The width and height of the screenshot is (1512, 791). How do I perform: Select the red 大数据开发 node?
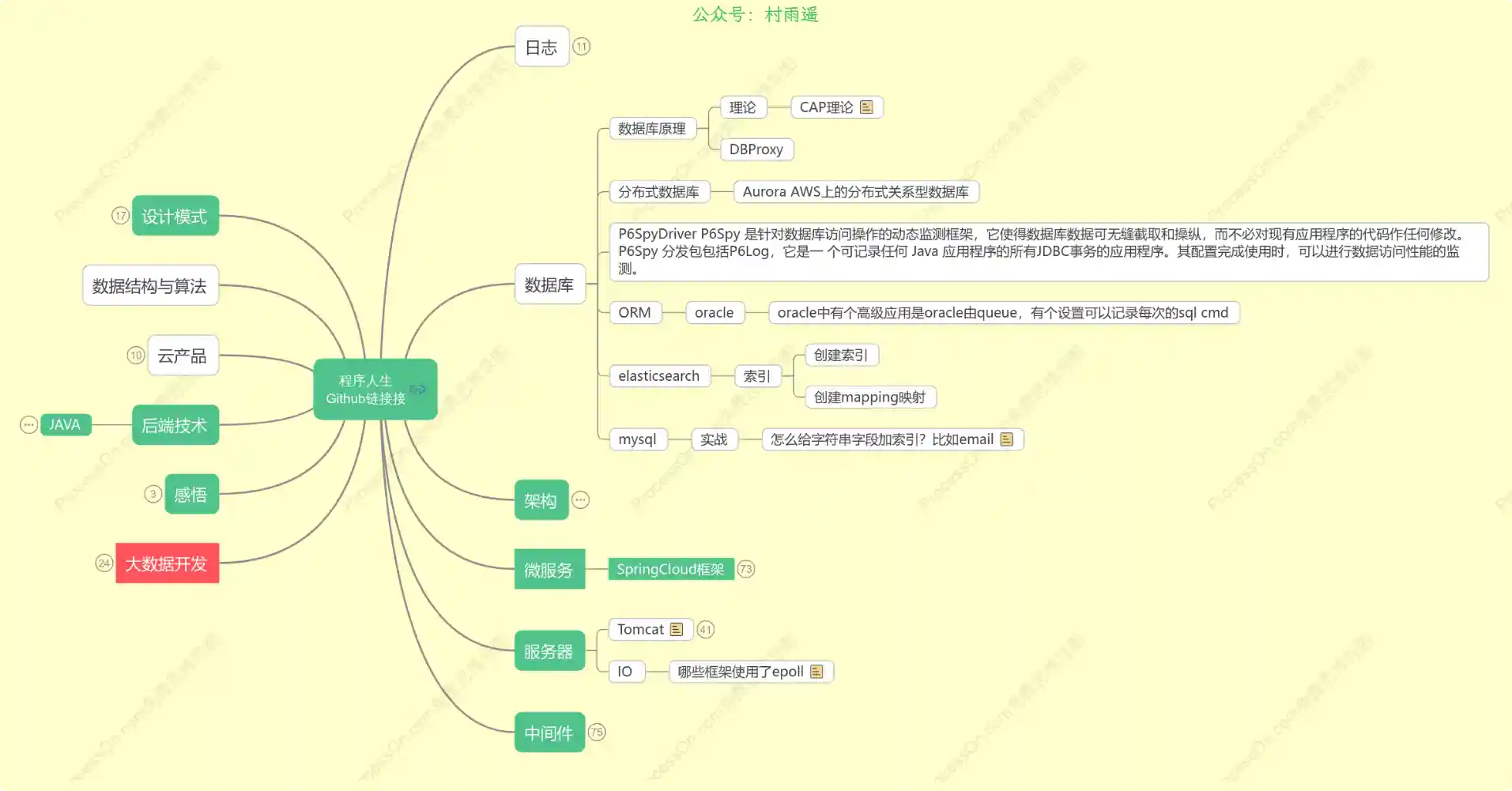167,563
